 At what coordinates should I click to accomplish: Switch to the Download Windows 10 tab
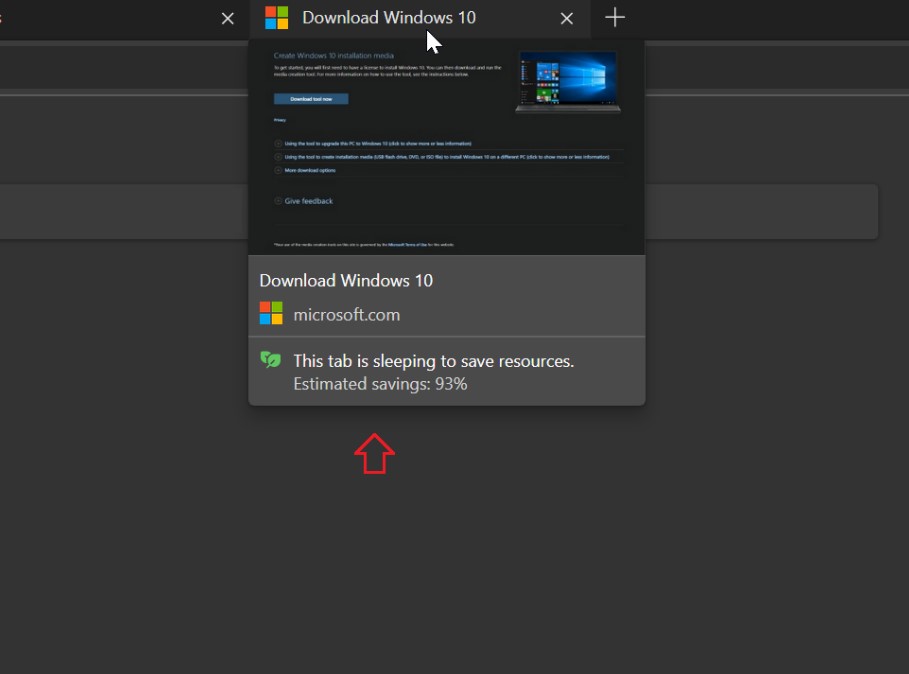pos(390,17)
